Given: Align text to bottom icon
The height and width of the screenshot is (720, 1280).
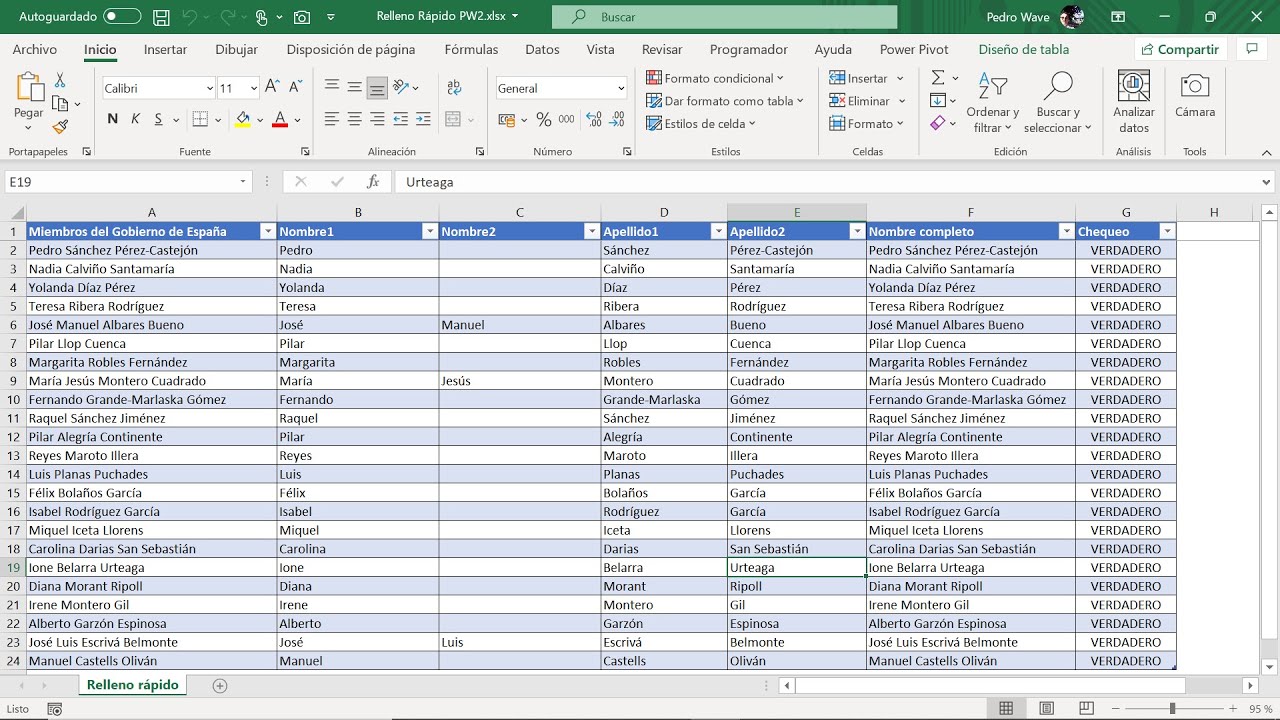Looking at the screenshot, I should [x=377, y=88].
